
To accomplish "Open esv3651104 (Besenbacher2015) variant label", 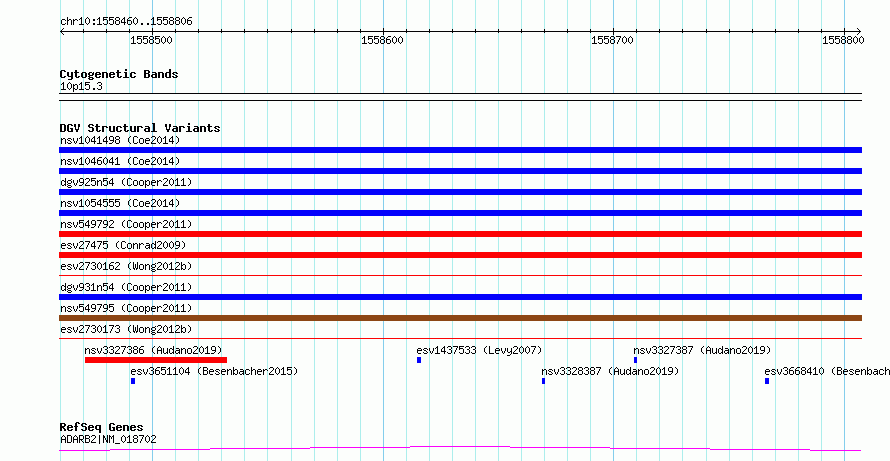I will click(x=214, y=371).
